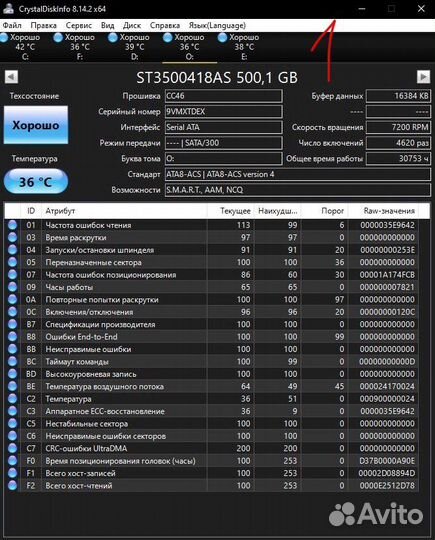The height and width of the screenshot is (540, 435).
Task: Select row Спецификации производителя
Action: pyautogui.click(x=212, y=324)
